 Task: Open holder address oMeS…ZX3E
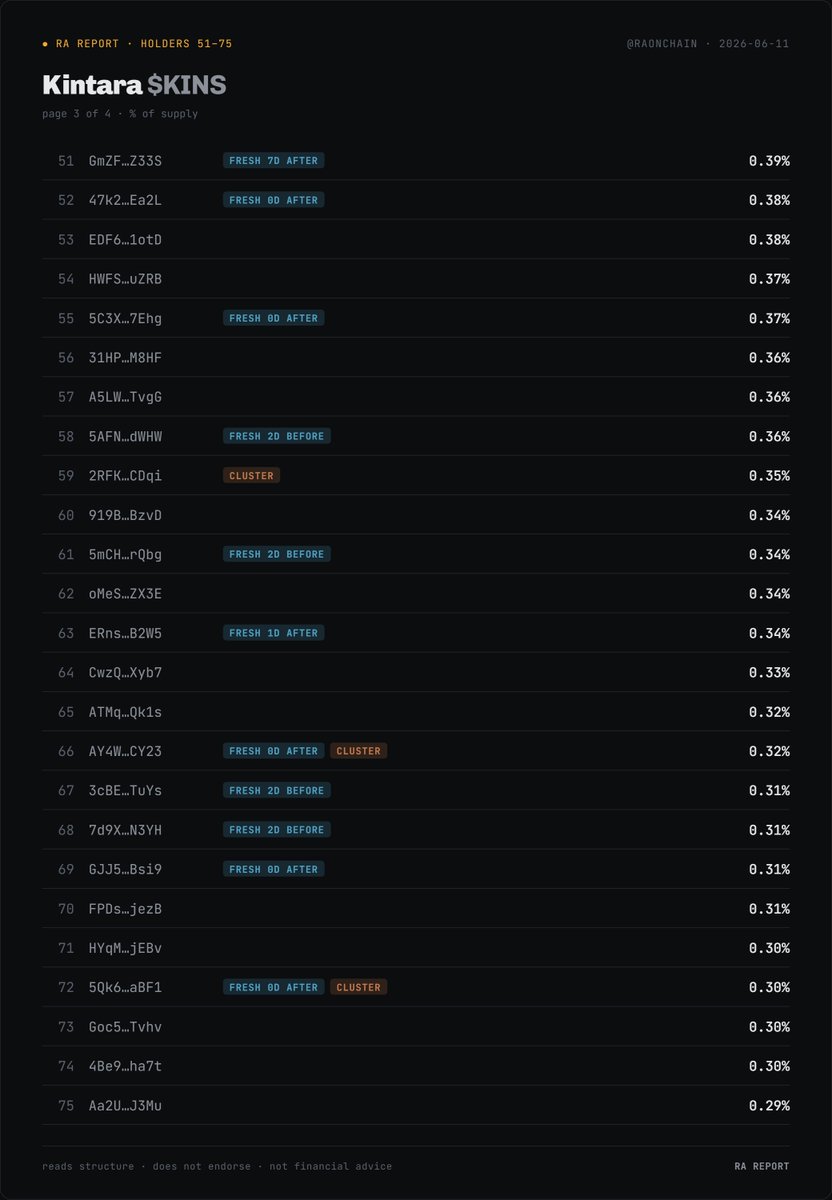pyautogui.click(x=125, y=594)
